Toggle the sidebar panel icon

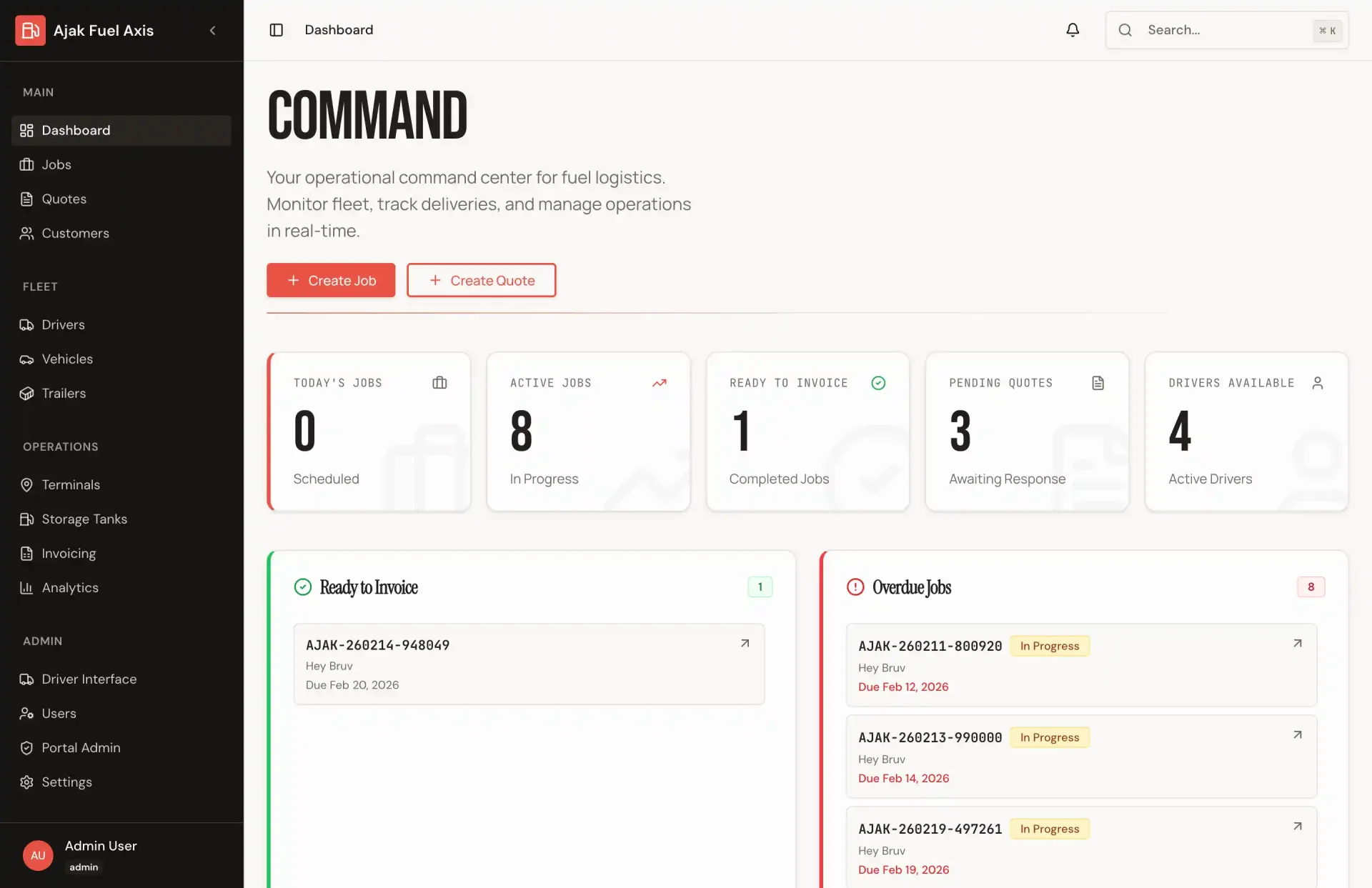pos(276,30)
